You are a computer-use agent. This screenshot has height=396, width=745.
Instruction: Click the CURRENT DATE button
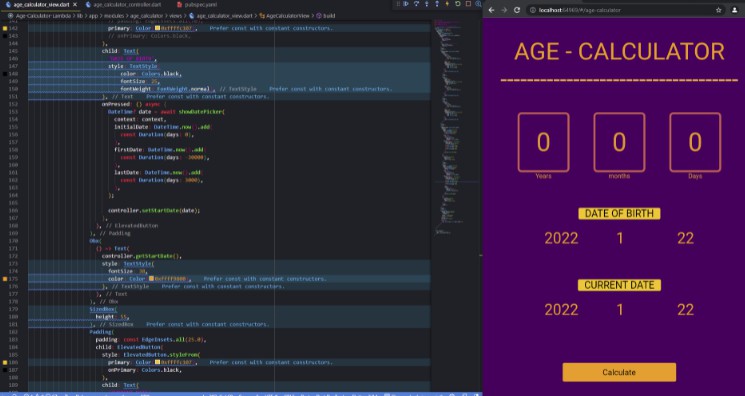pos(619,285)
